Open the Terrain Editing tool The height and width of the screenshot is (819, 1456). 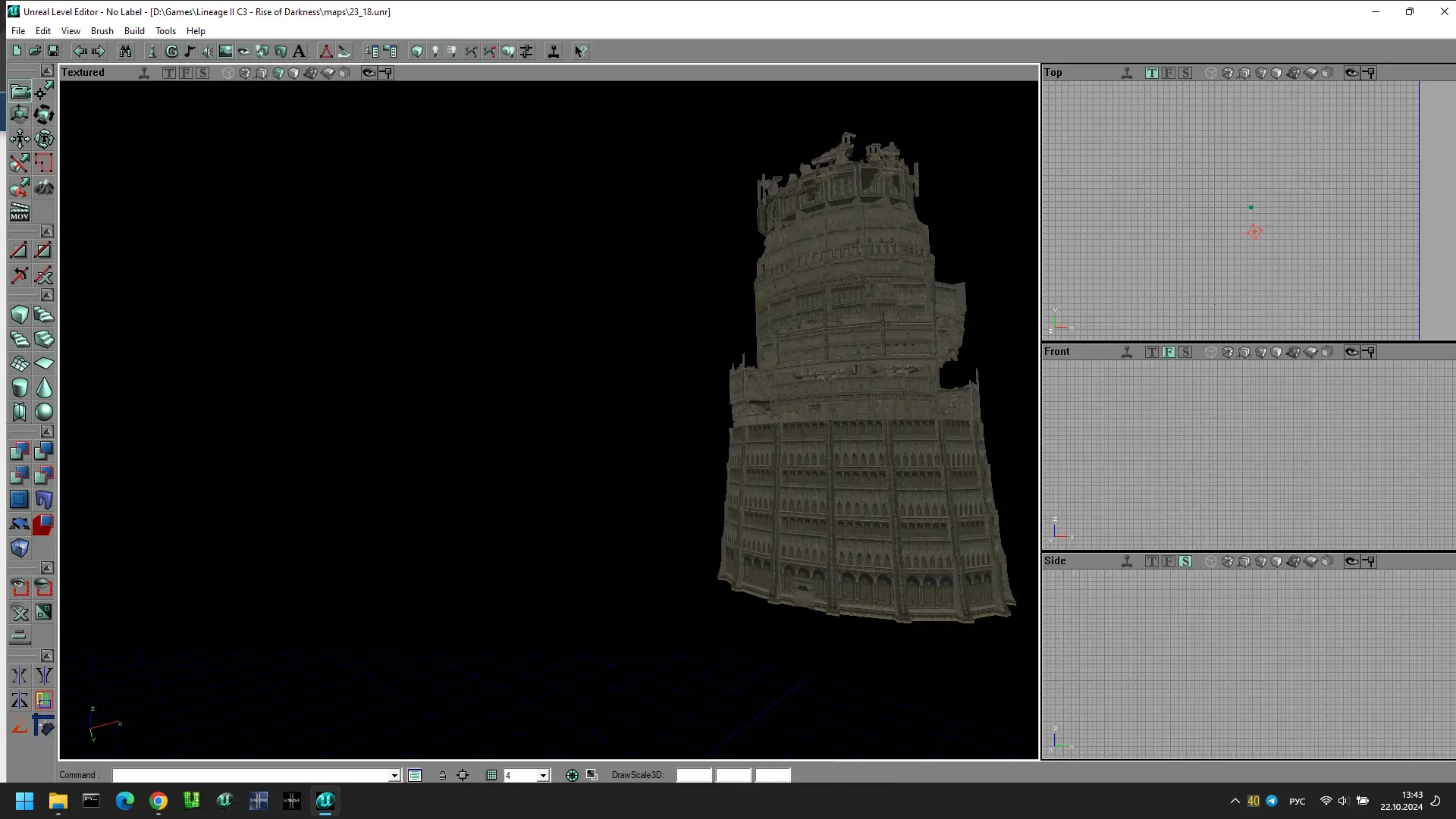point(44,188)
